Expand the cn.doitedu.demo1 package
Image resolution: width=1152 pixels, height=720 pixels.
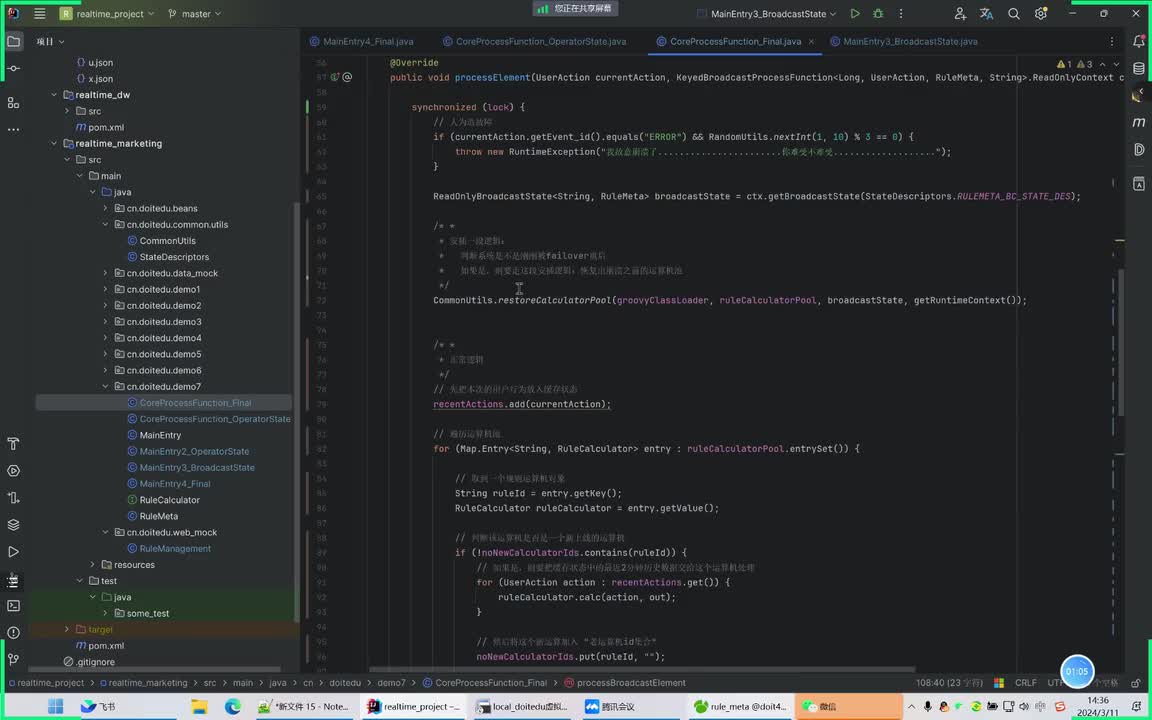105,289
